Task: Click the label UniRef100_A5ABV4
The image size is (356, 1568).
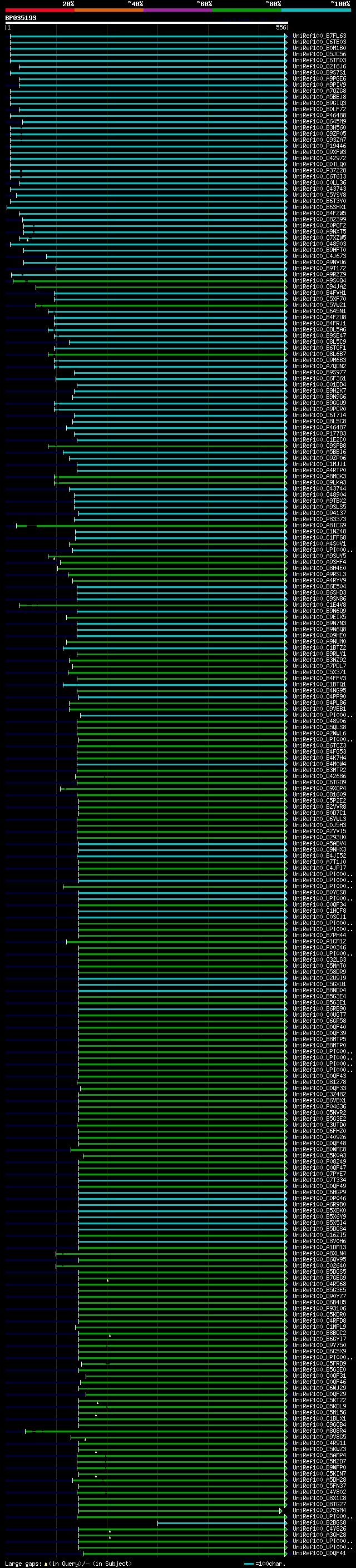Action: coord(319,843)
